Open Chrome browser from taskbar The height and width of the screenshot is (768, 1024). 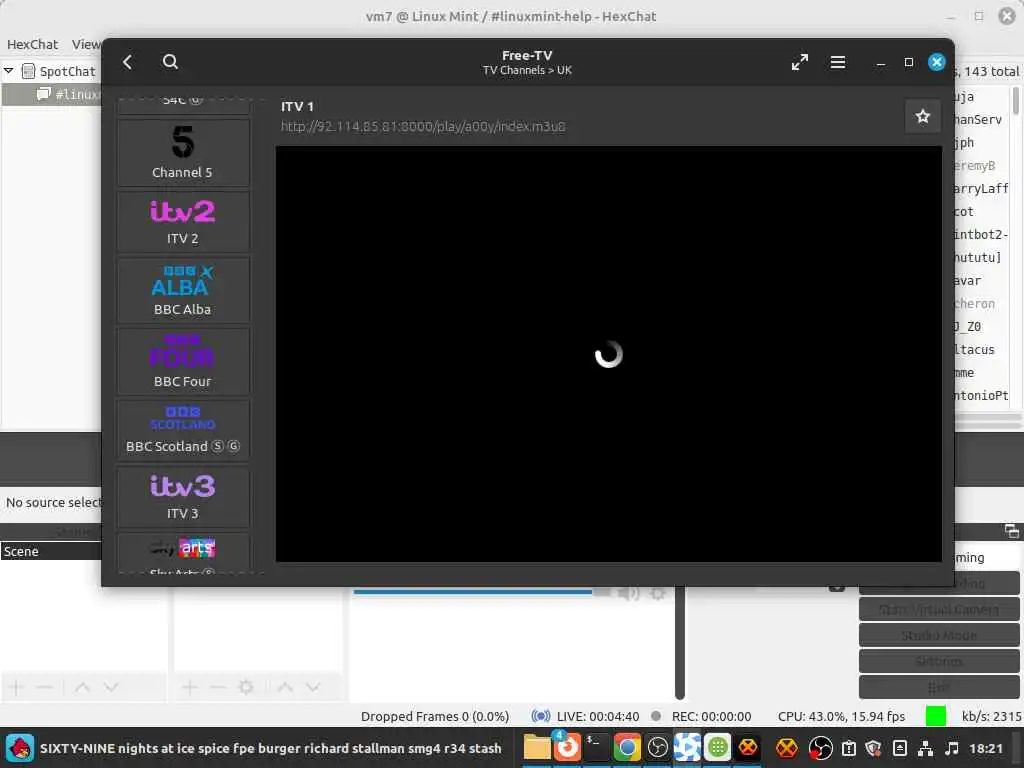pyautogui.click(x=626, y=748)
